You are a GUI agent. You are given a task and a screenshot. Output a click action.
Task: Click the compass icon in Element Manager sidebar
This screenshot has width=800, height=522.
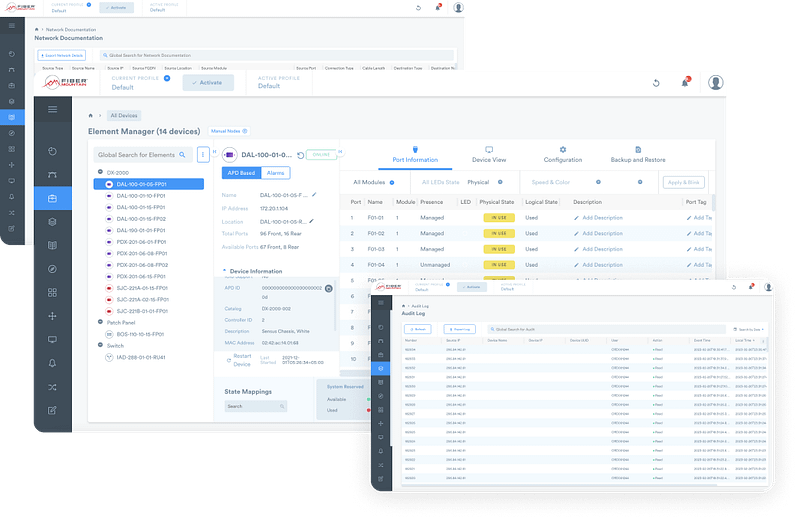tap(53, 269)
